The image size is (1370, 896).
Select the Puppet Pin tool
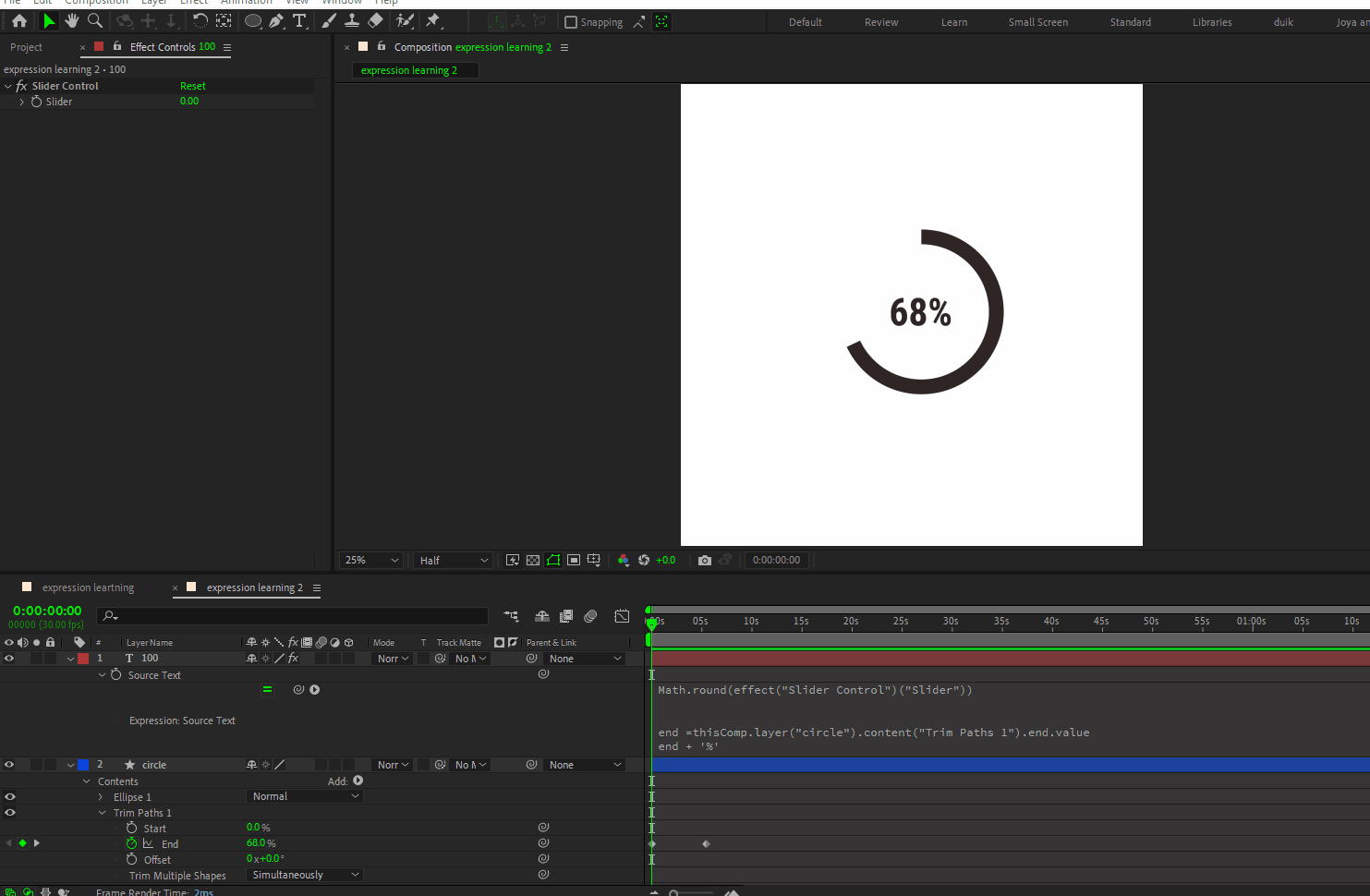(433, 20)
